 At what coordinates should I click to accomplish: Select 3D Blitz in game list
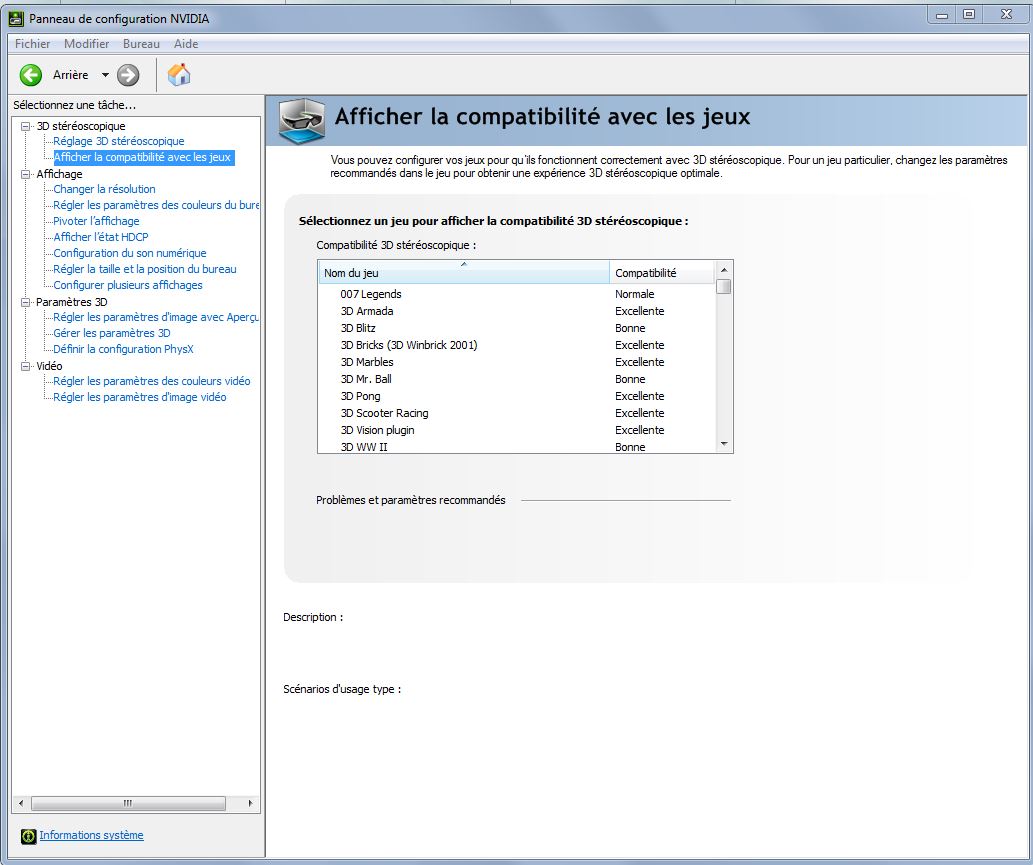coord(516,328)
